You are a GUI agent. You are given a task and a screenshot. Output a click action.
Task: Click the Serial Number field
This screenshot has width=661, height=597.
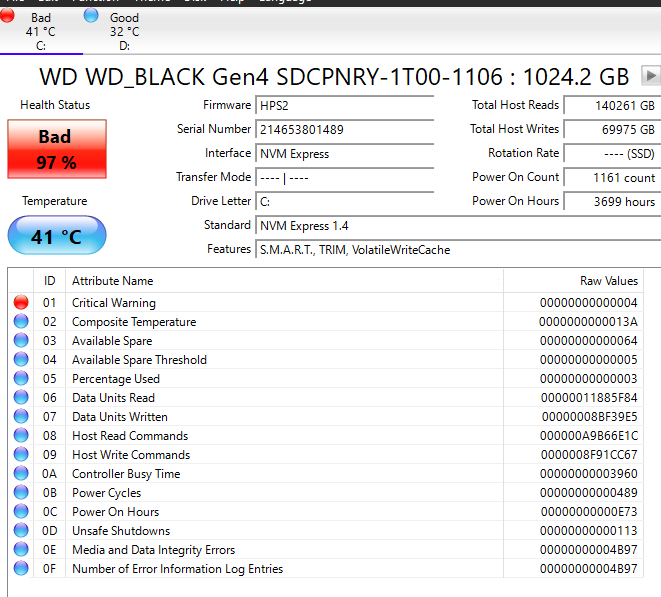pos(345,129)
